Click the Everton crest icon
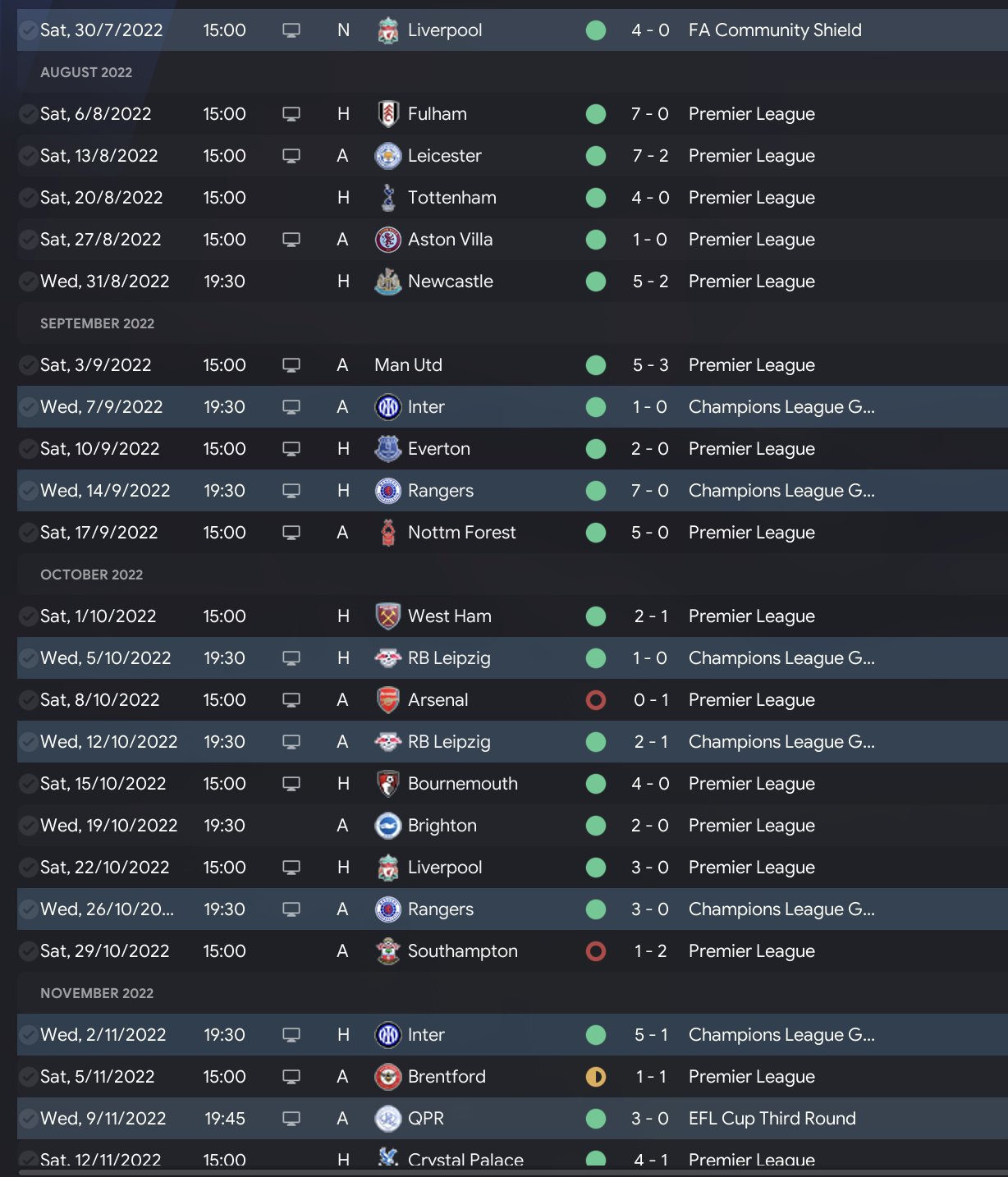This screenshot has height=1177, width=1008. (388, 449)
